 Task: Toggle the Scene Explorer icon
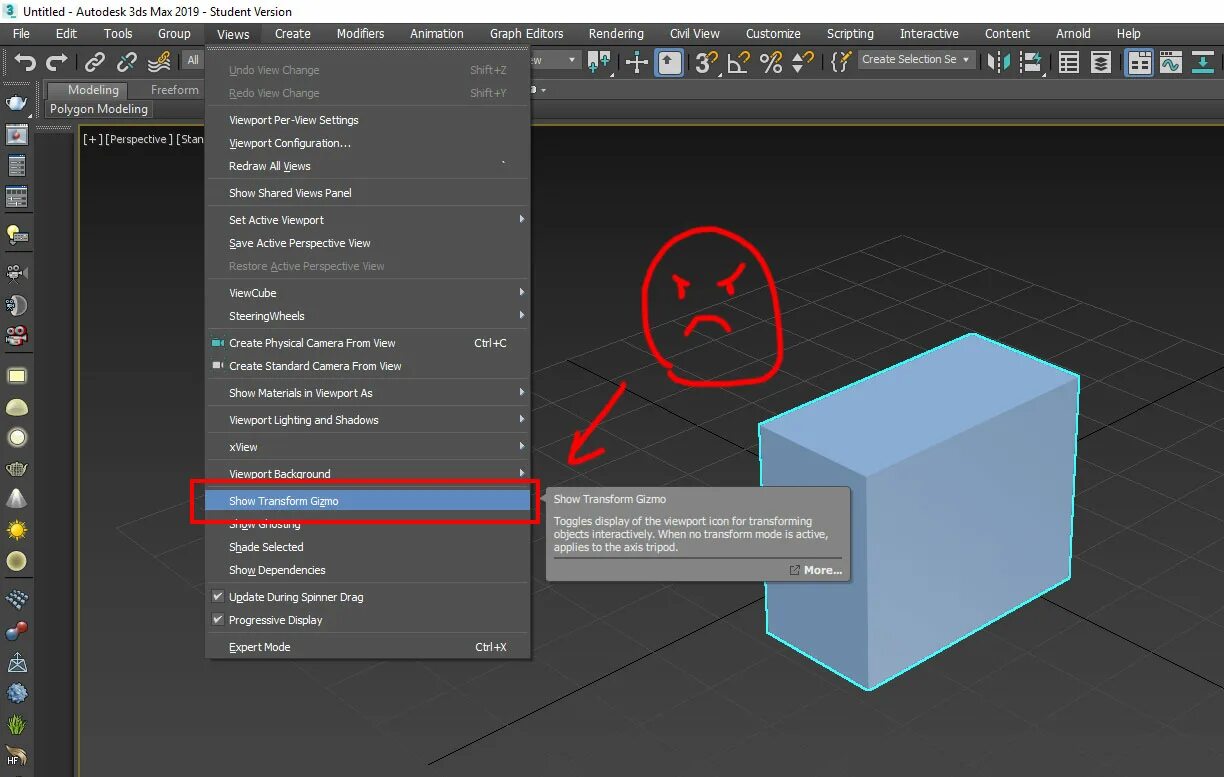coord(1069,63)
